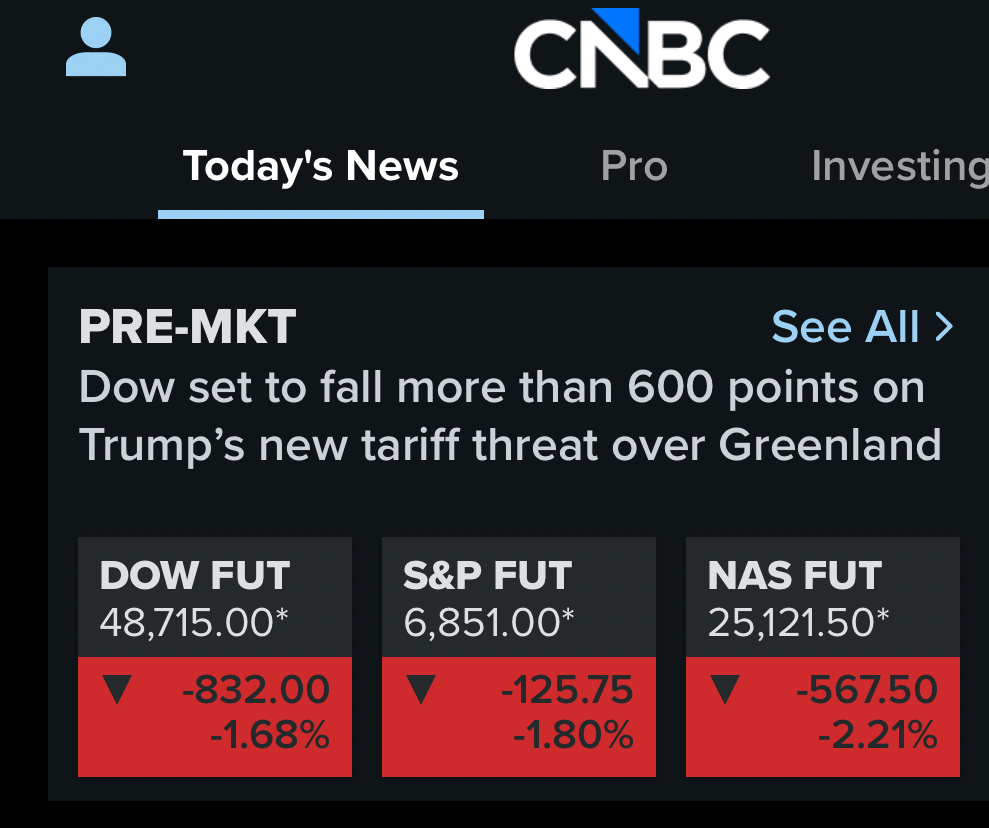This screenshot has height=828, width=989.
Task: Select the Investing tab
Action: coord(898,166)
